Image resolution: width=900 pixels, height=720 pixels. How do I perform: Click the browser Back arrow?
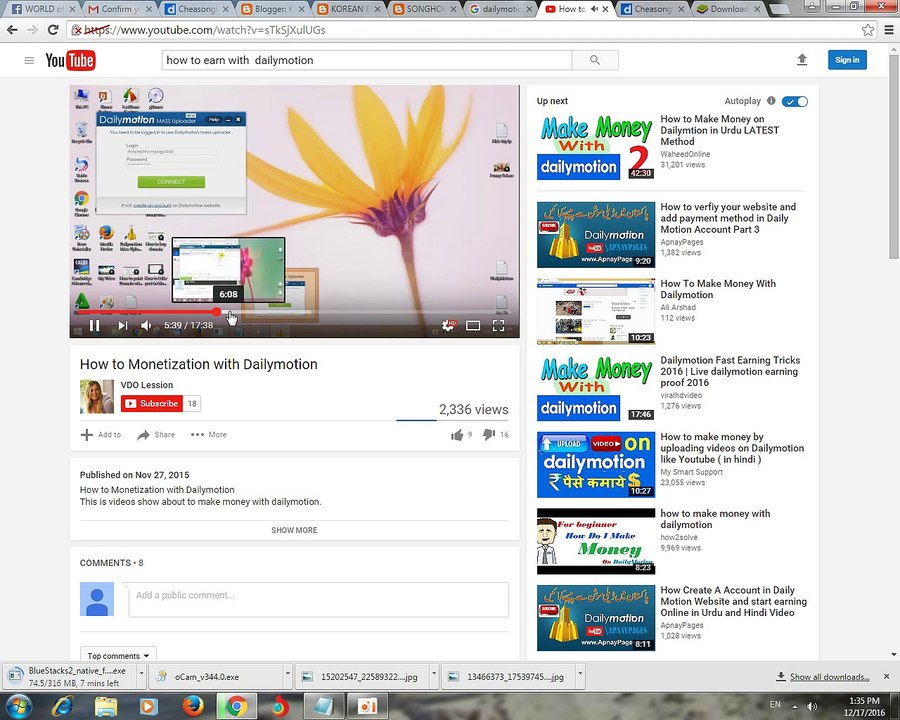[x=12, y=30]
